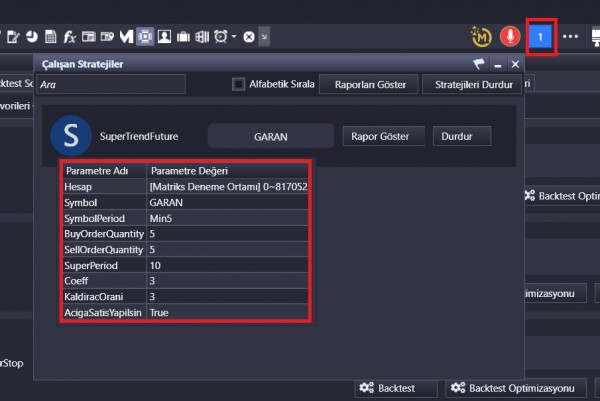Click the highlighted film-frame toolbar icon
This screenshot has height=401, width=600.
[x=145, y=37]
